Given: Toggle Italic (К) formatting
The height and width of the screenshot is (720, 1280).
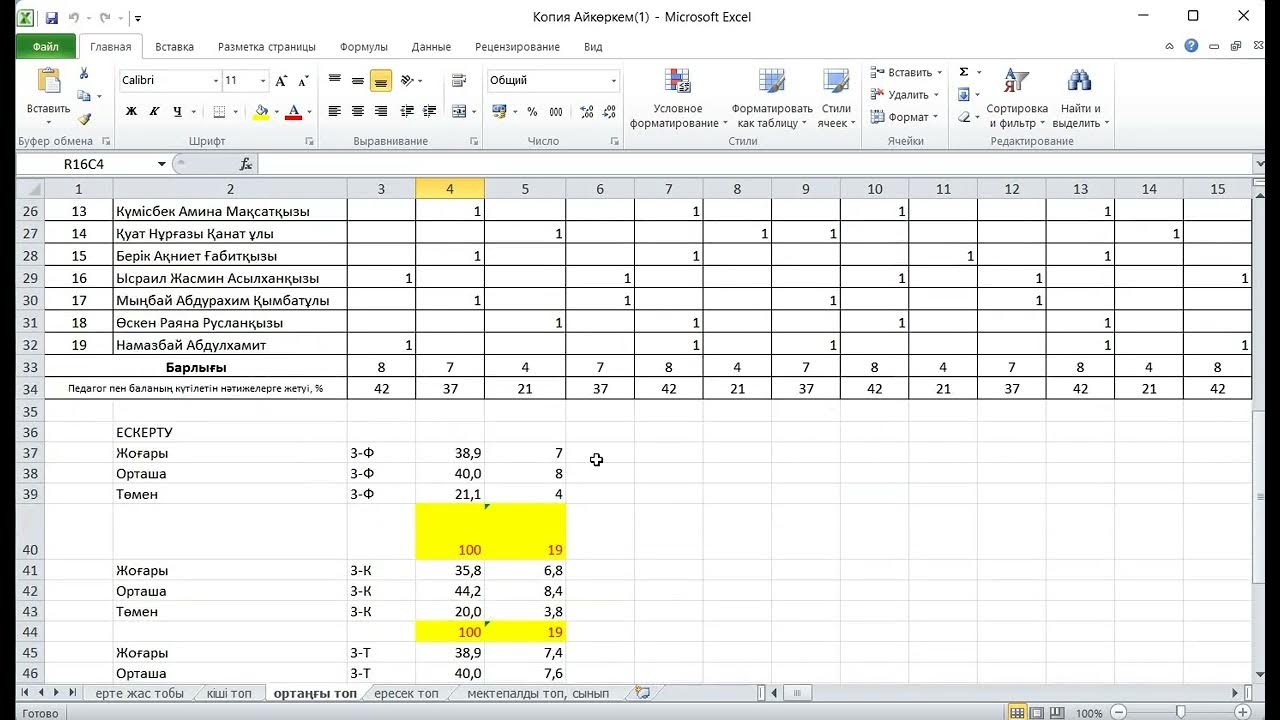Looking at the screenshot, I should (x=154, y=112).
